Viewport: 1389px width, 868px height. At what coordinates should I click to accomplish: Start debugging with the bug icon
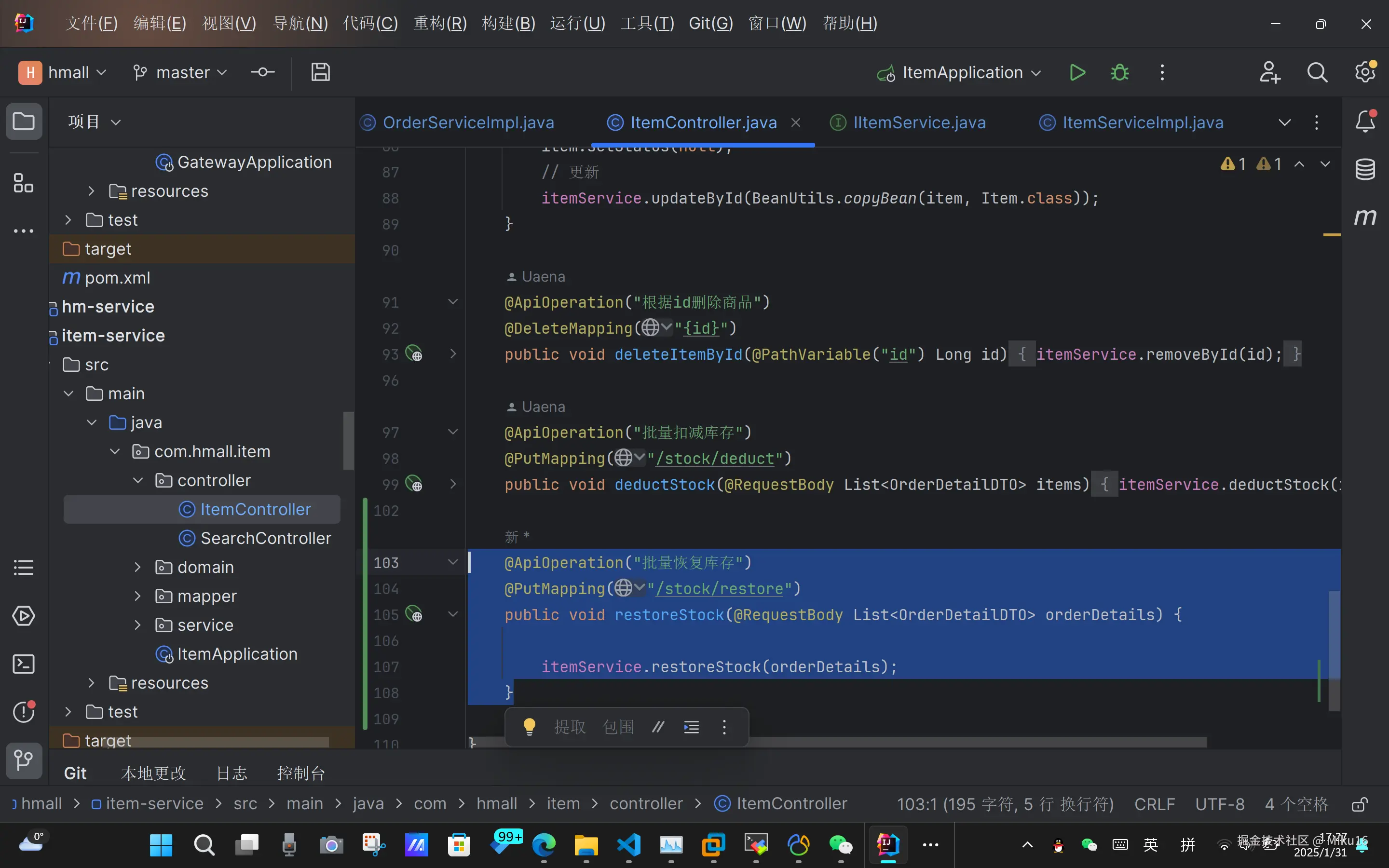[x=1119, y=73]
